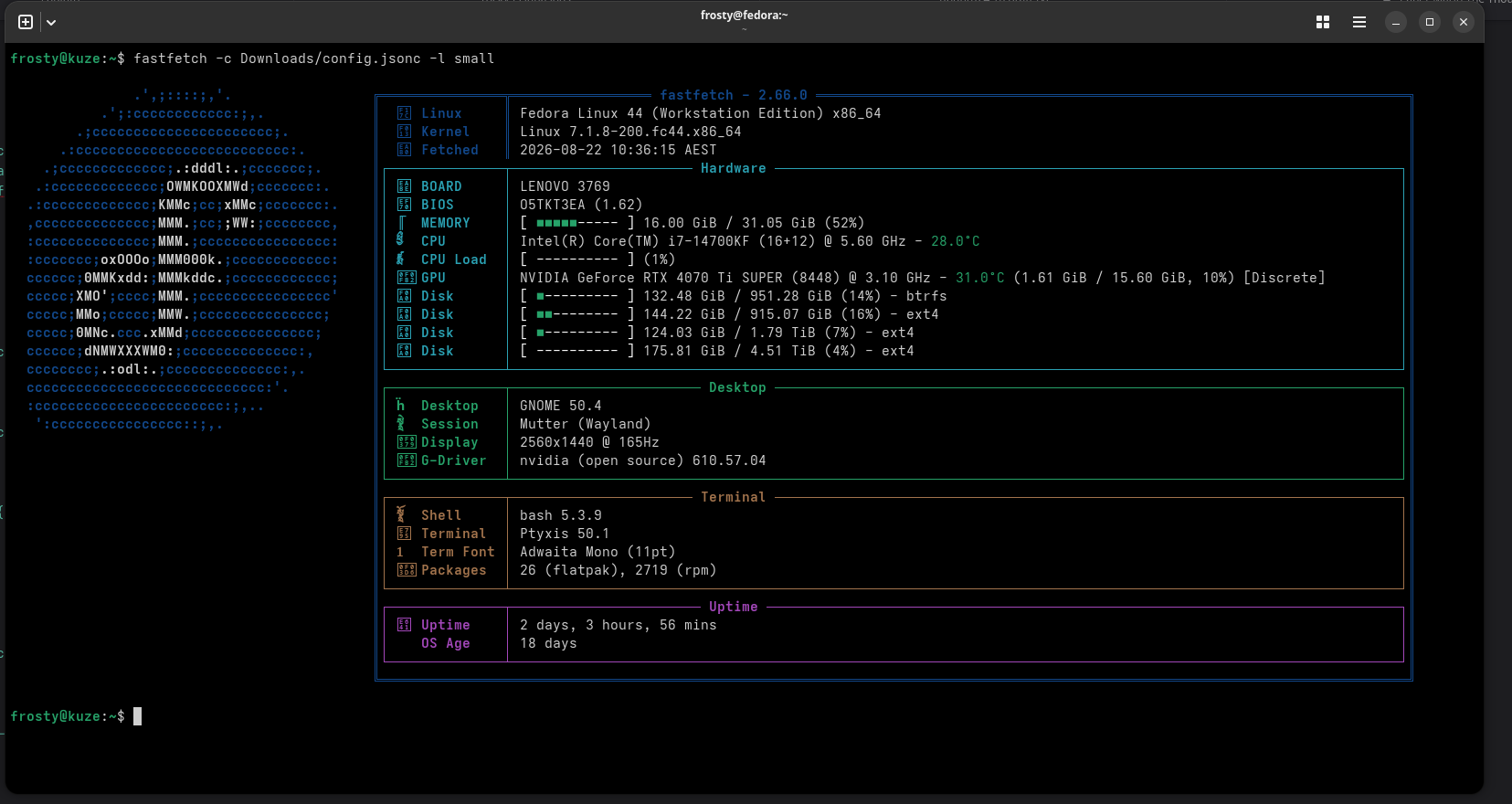The height and width of the screenshot is (804, 1512).
Task: Click the CPU temperature 28.0°C
Action: click(956, 241)
